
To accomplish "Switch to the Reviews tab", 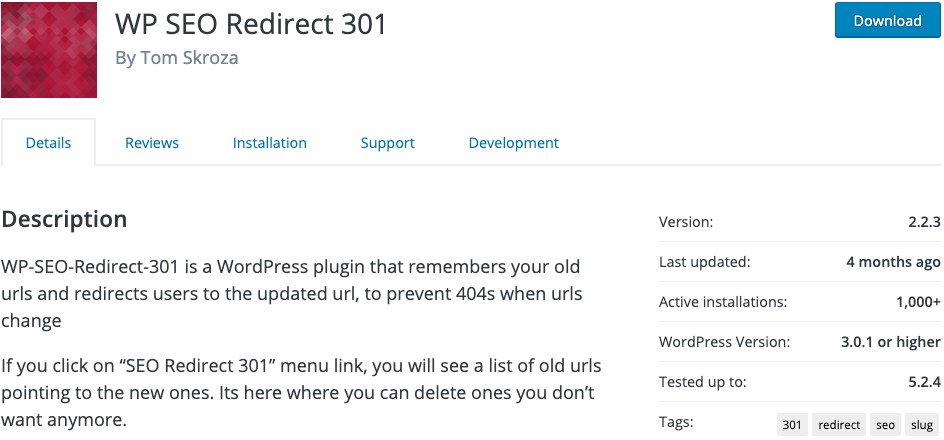I will tap(152, 143).
